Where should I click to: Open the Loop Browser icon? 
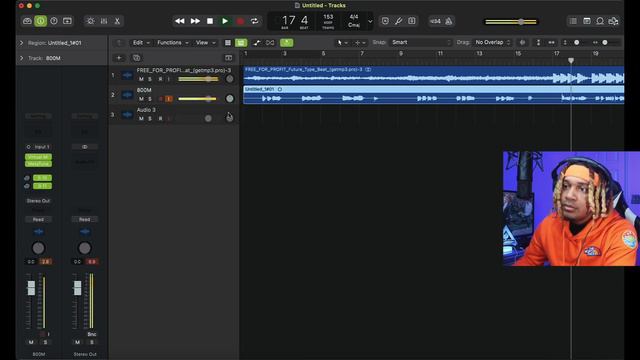(600, 21)
